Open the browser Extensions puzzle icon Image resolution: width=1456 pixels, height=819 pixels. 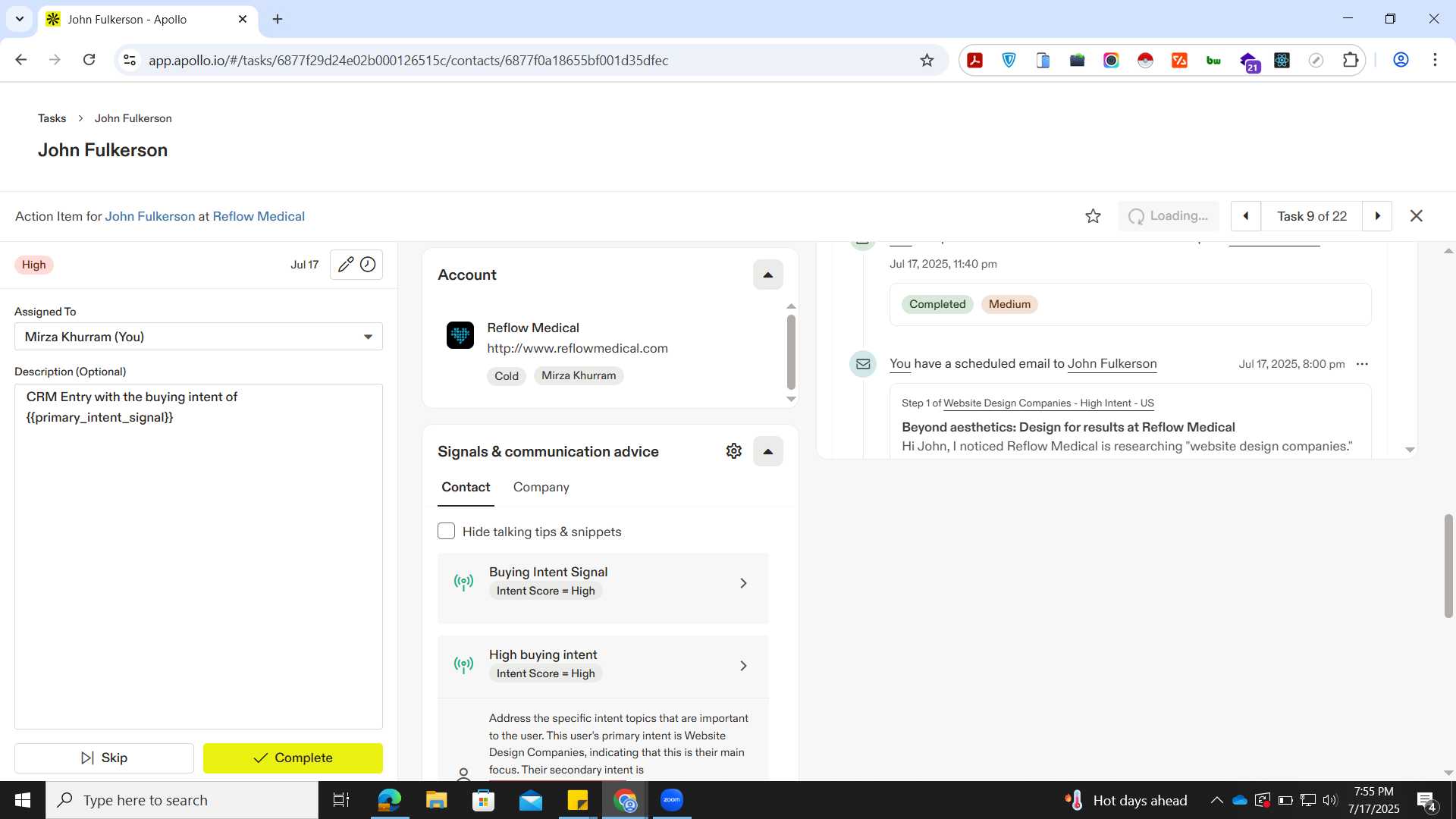coord(1351,60)
